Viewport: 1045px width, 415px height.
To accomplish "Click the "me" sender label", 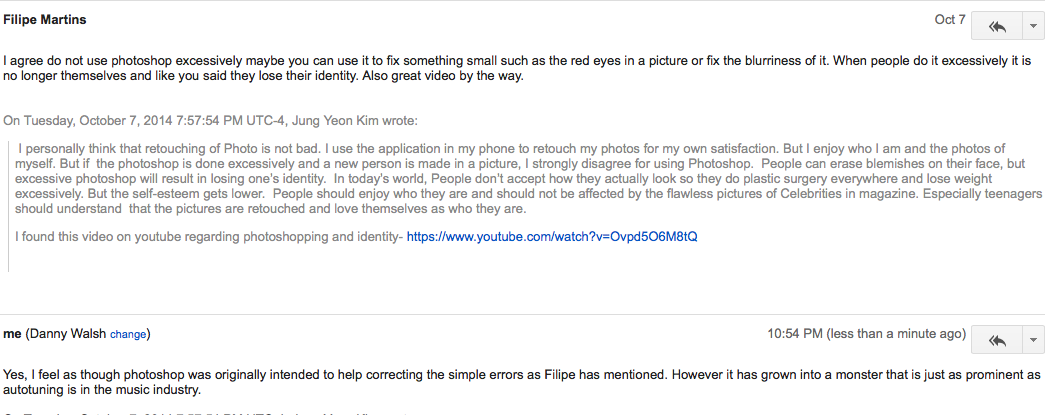I will click(13, 333).
